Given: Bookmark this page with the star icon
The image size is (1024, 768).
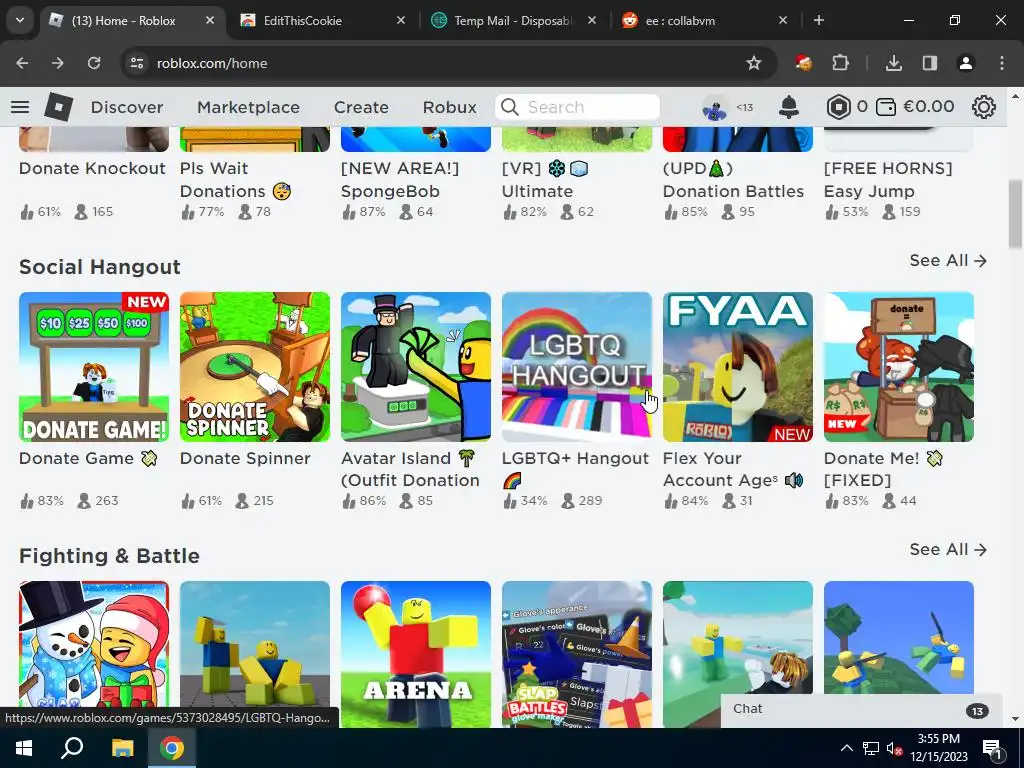Looking at the screenshot, I should click(x=754, y=63).
